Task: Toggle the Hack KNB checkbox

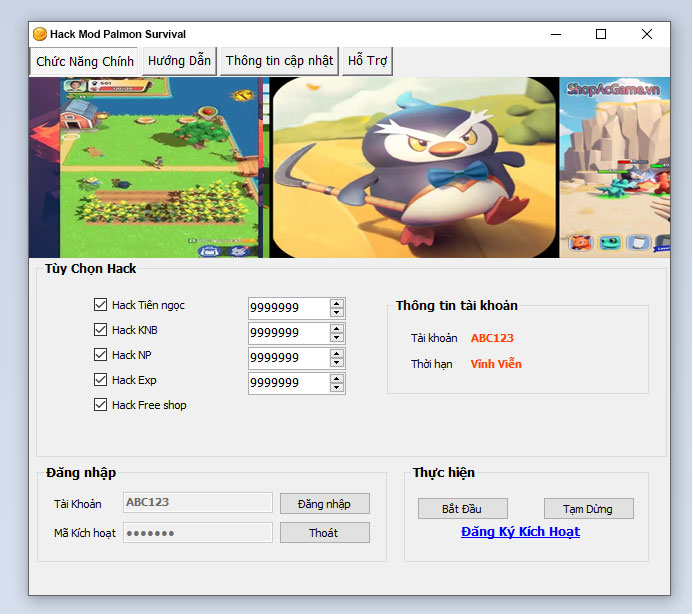Action: [100, 330]
